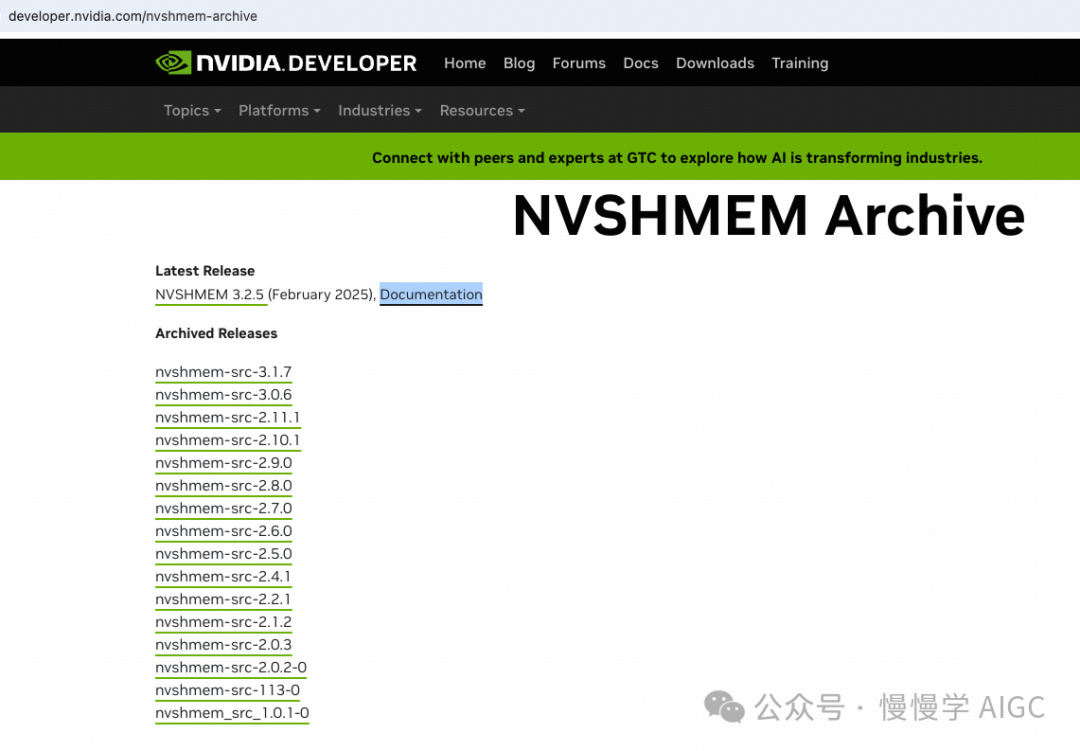Download nvshmem-src-2.8.0
The height and width of the screenshot is (751, 1080).
[x=223, y=486]
